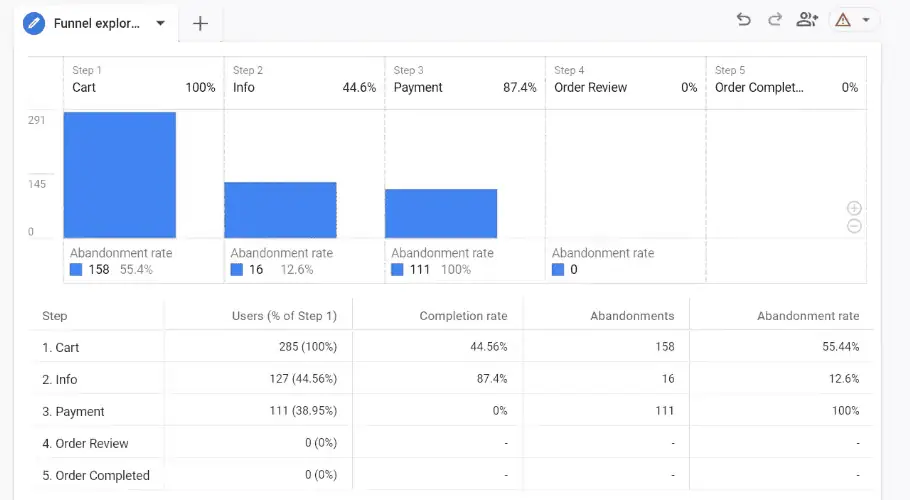Click the 12.6% abandonment rate table cell
The width and height of the screenshot is (910, 500).
click(x=844, y=379)
